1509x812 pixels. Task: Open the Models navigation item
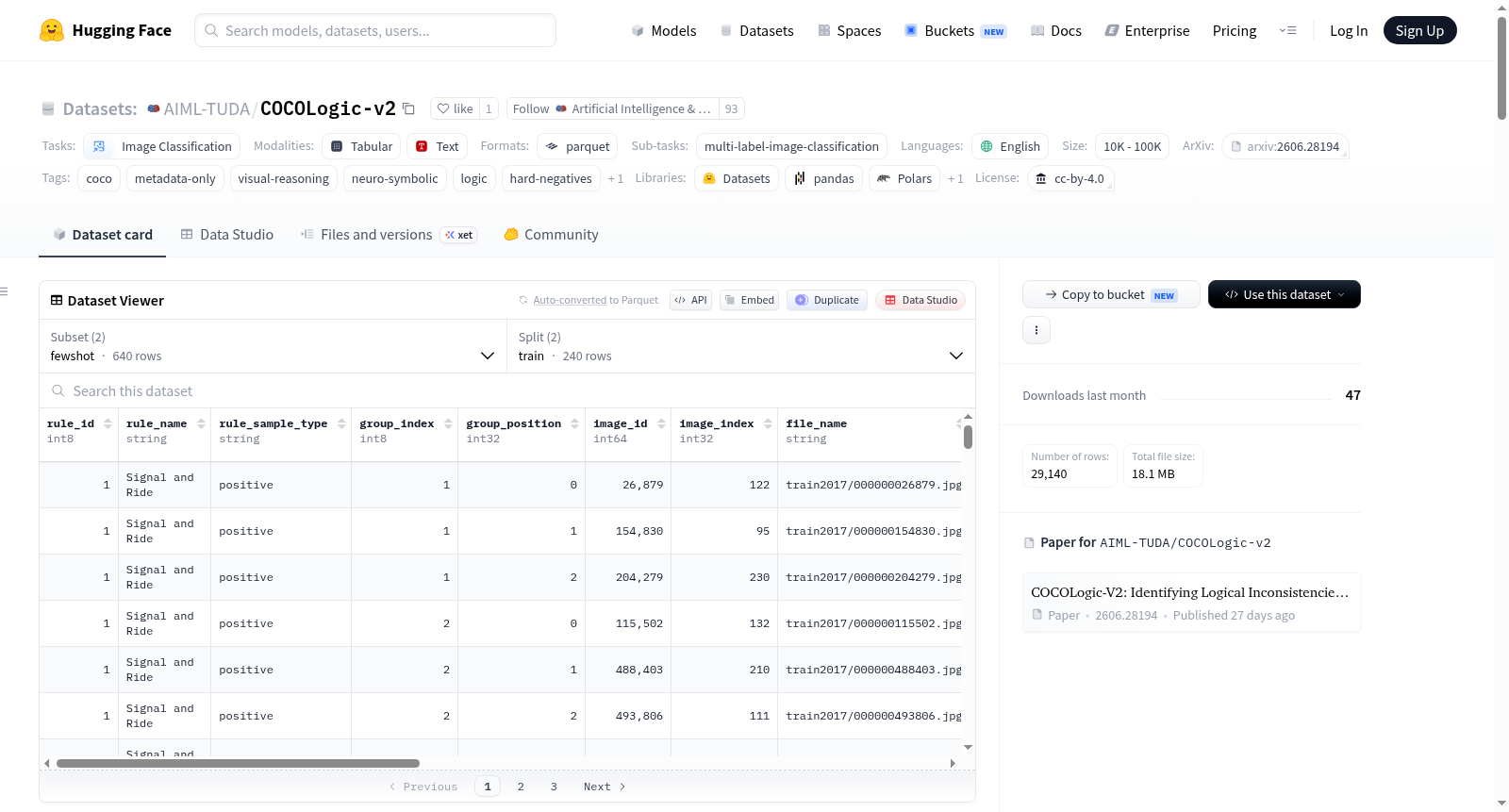coord(663,31)
